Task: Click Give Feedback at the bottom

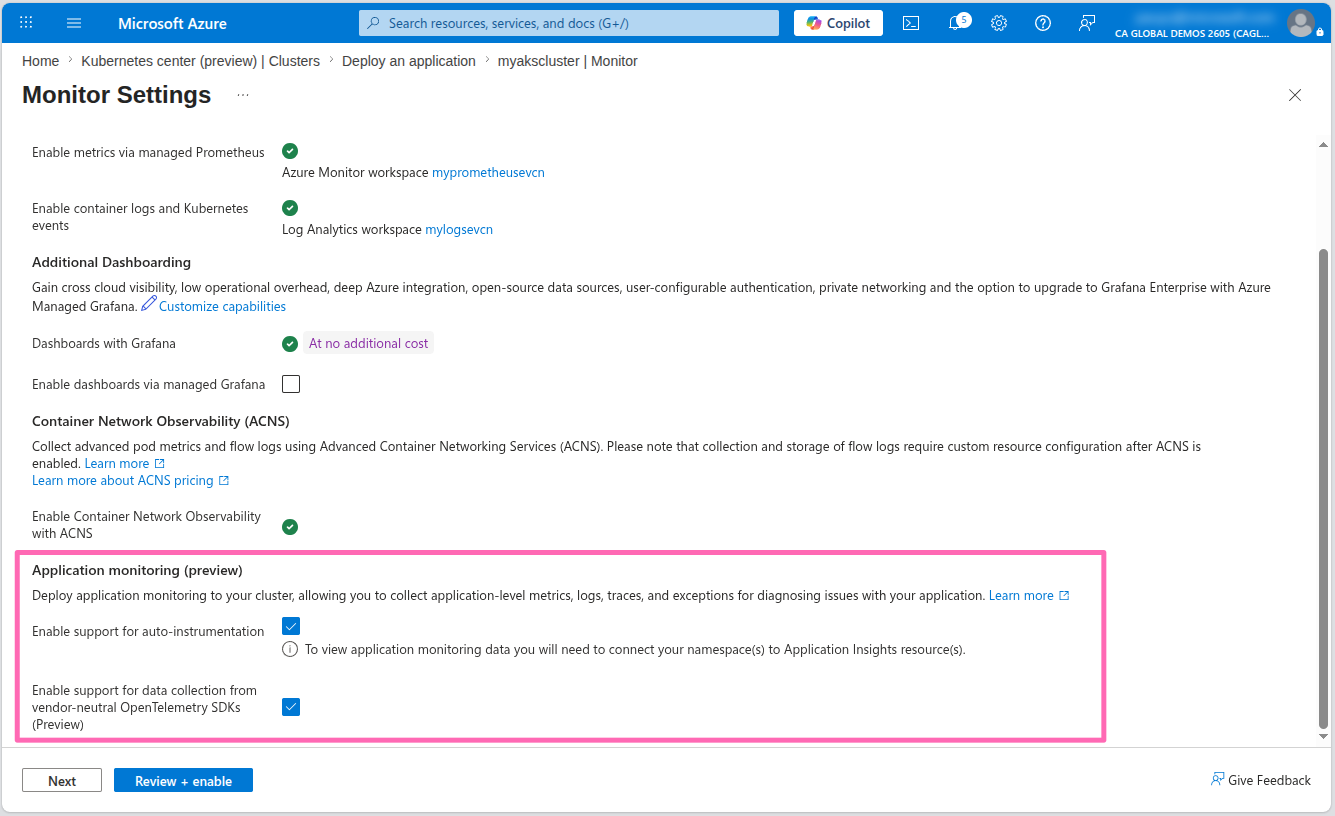Action: click(x=1260, y=780)
